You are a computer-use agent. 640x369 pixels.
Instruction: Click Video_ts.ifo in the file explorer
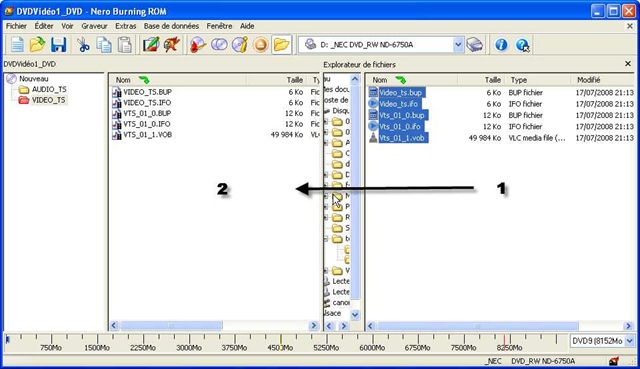399,104
